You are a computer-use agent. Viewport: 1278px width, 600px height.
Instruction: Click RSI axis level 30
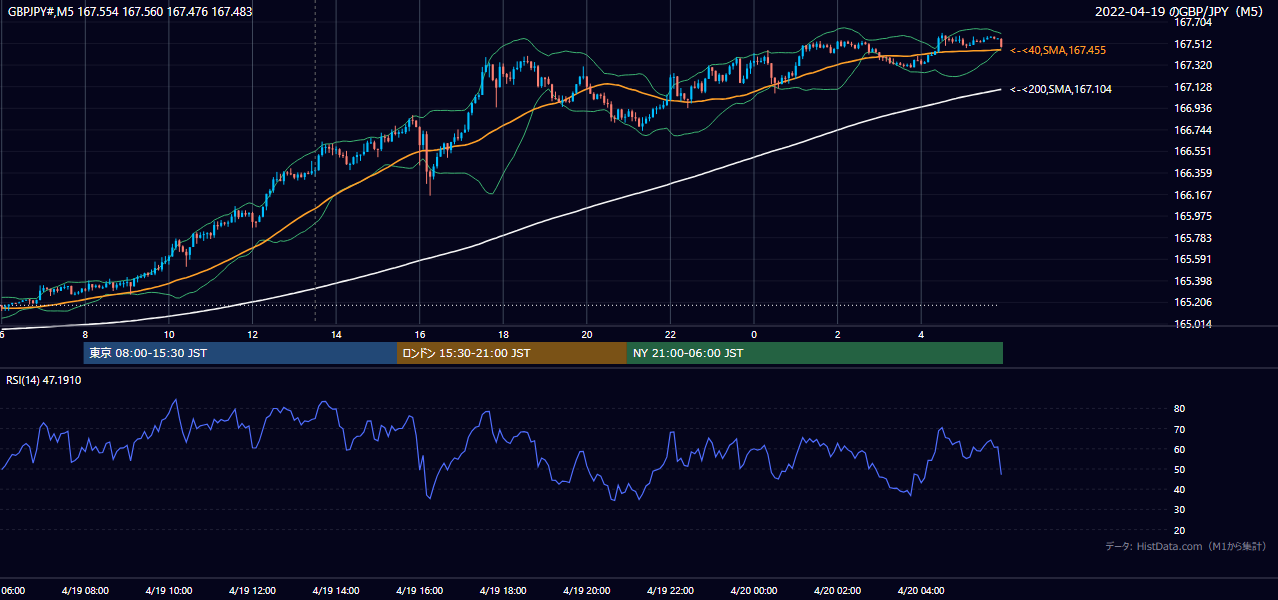(1180, 510)
